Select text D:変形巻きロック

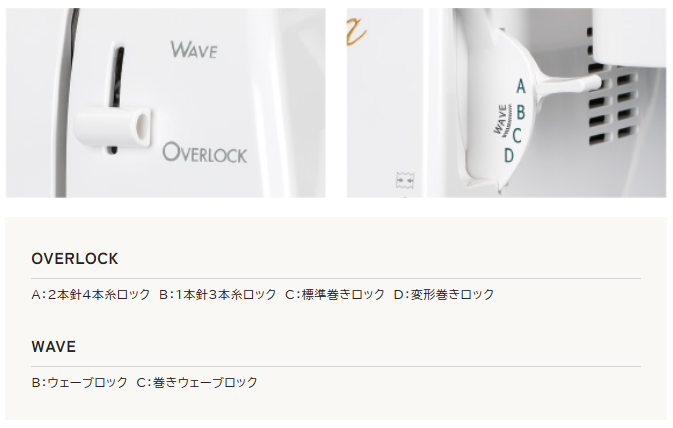(x=444, y=294)
